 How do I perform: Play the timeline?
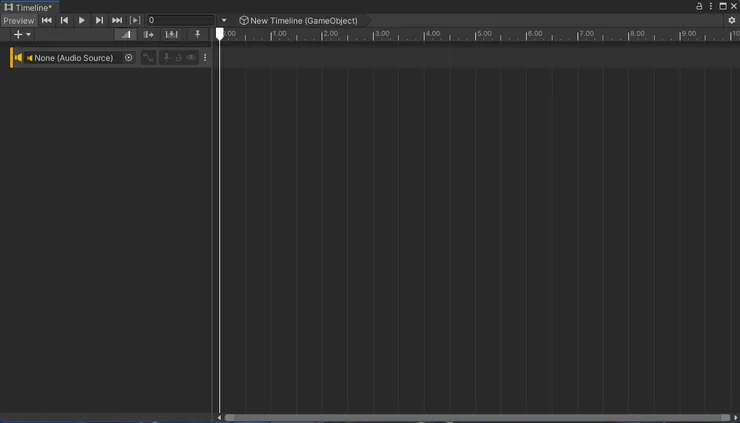[82, 20]
